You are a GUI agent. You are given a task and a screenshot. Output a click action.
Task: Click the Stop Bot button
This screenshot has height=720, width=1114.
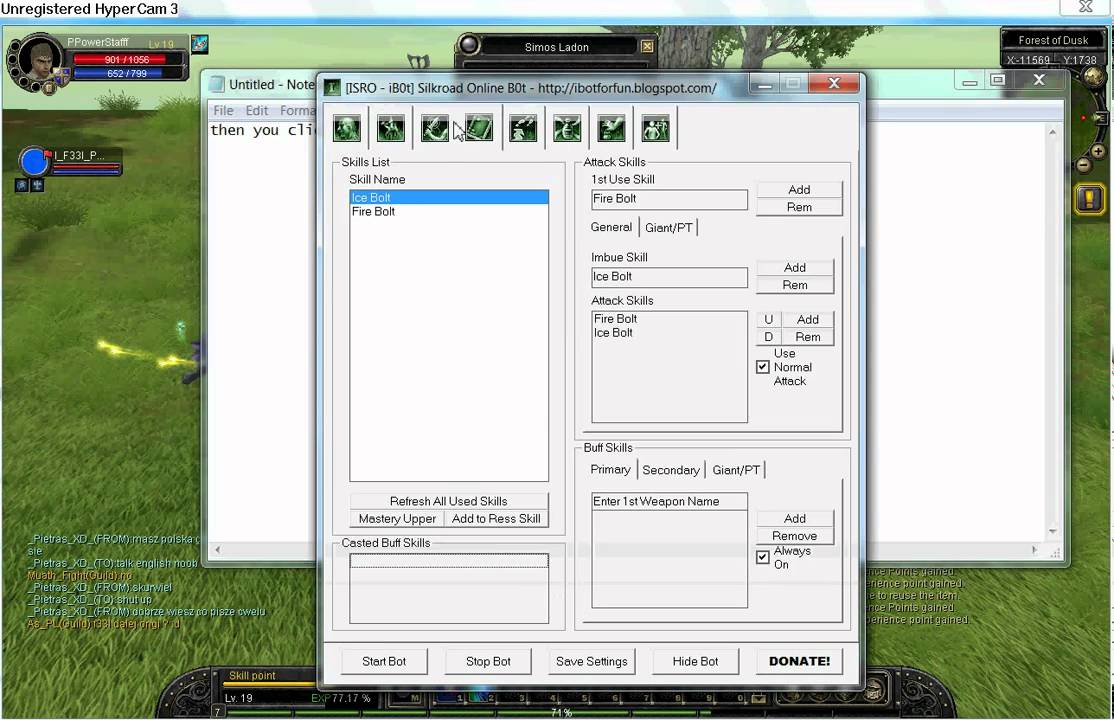[x=488, y=661]
